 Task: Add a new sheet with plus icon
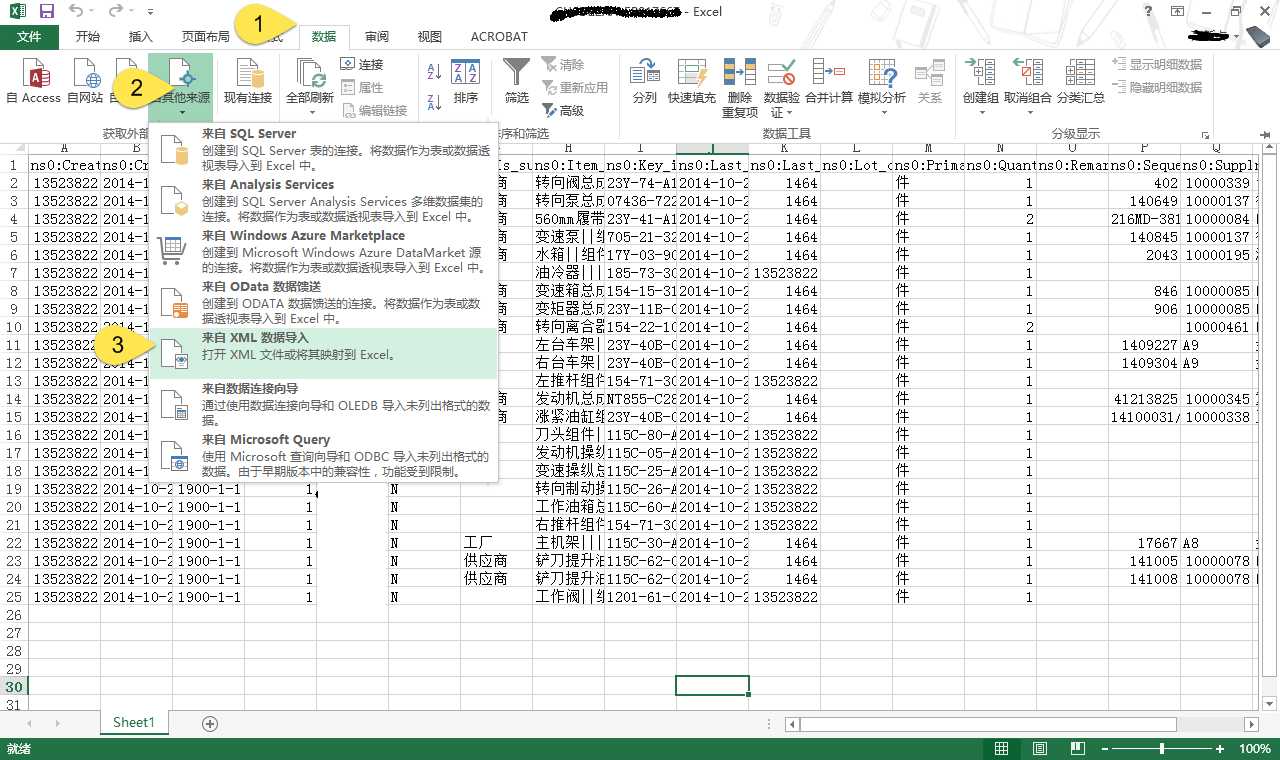point(210,723)
